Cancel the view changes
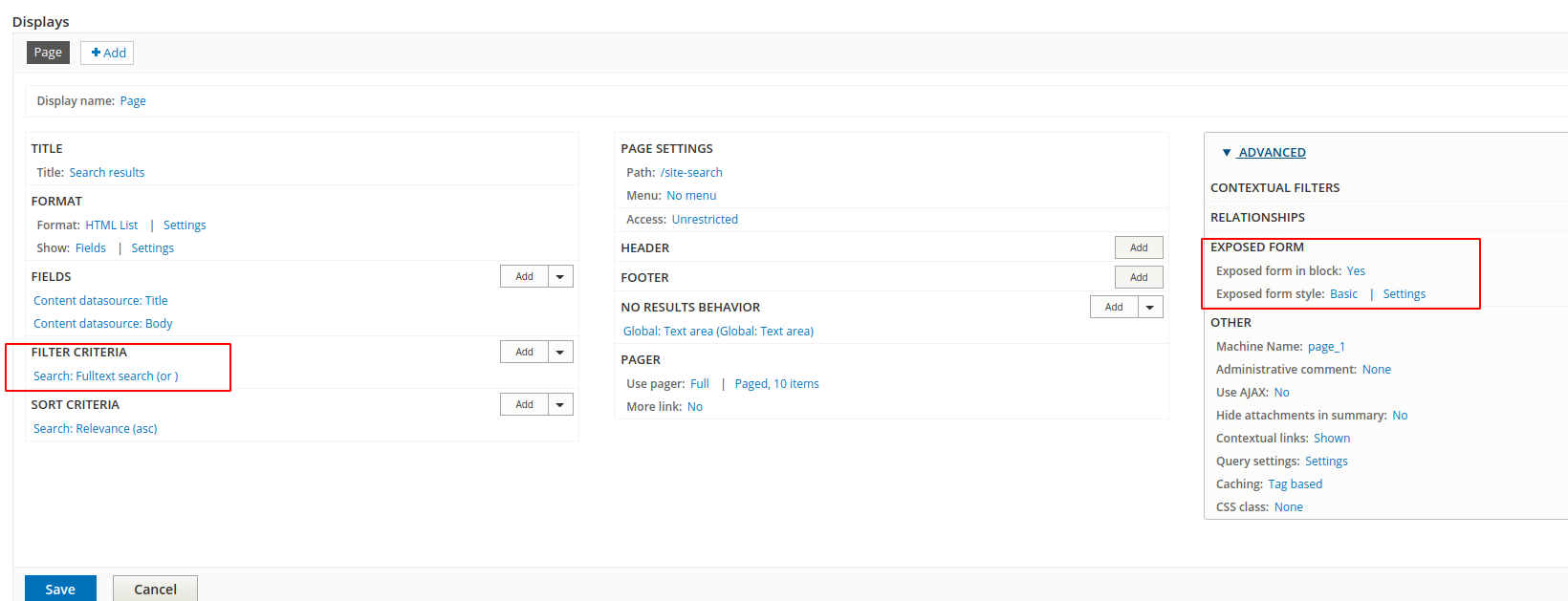1568x601 pixels. [155, 589]
